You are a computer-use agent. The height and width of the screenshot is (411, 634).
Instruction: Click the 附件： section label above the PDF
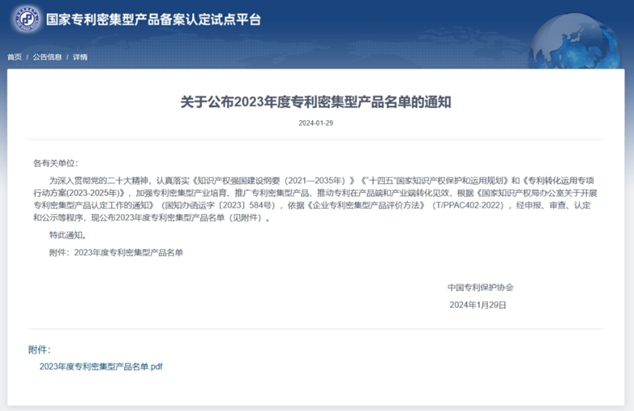[39, 350]
